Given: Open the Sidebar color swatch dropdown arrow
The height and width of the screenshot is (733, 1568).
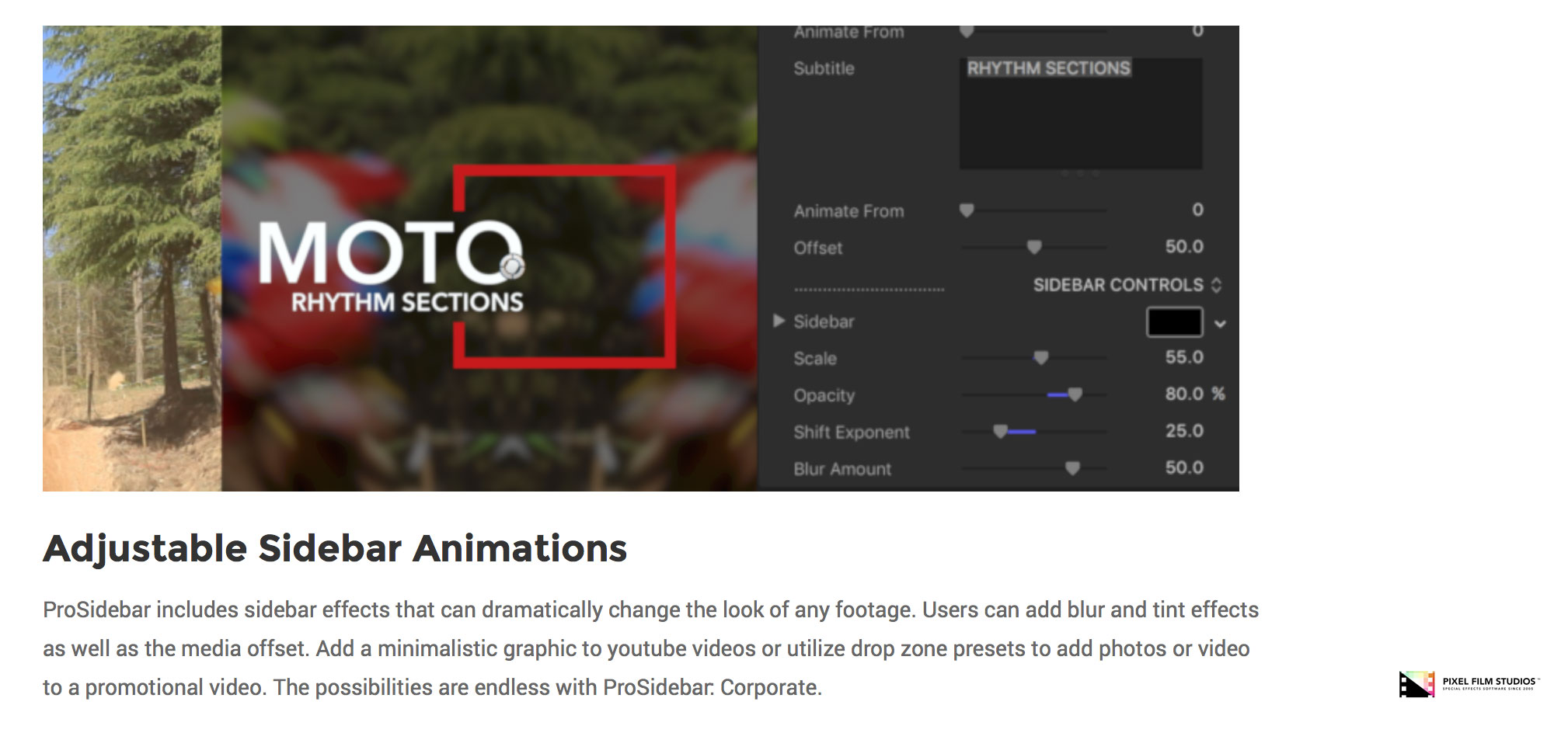Looking at the screenshot, I should 1220,324.
